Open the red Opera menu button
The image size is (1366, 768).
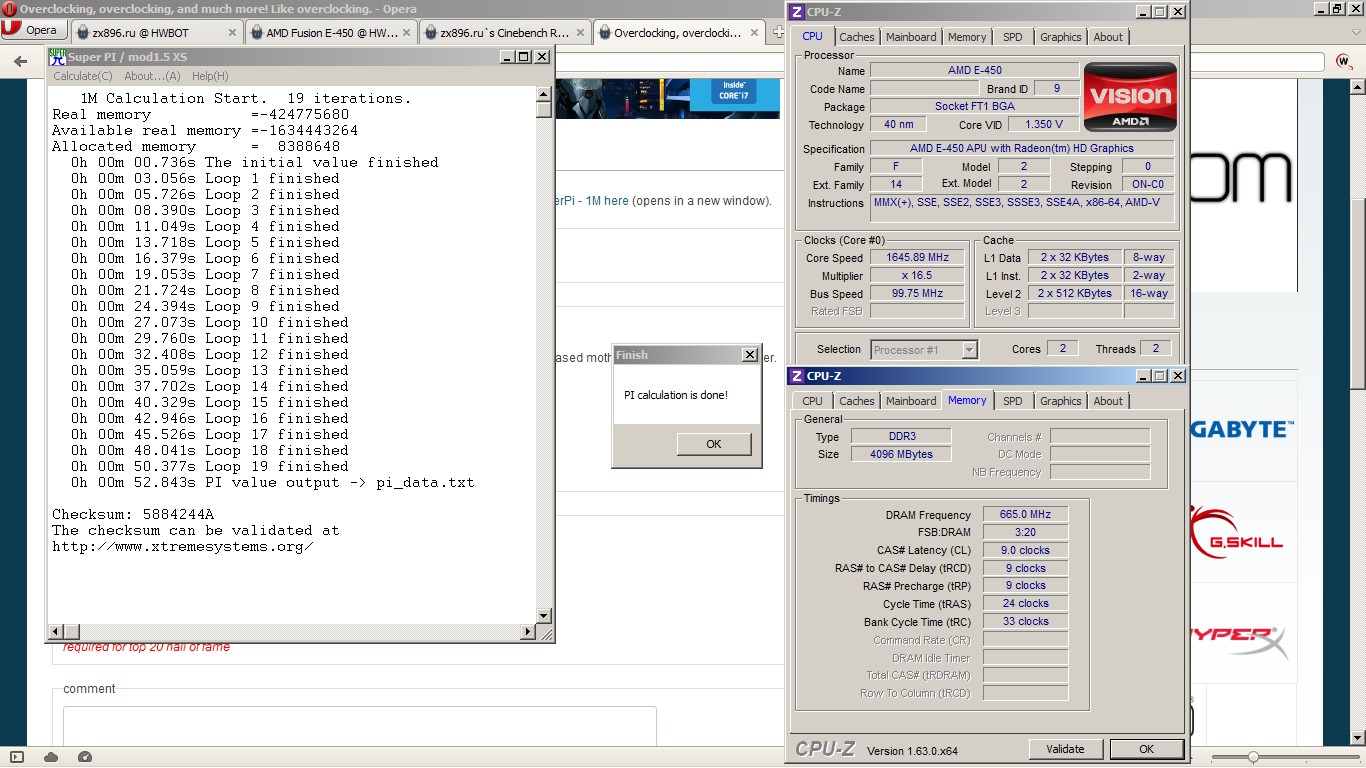pos(32,30)
